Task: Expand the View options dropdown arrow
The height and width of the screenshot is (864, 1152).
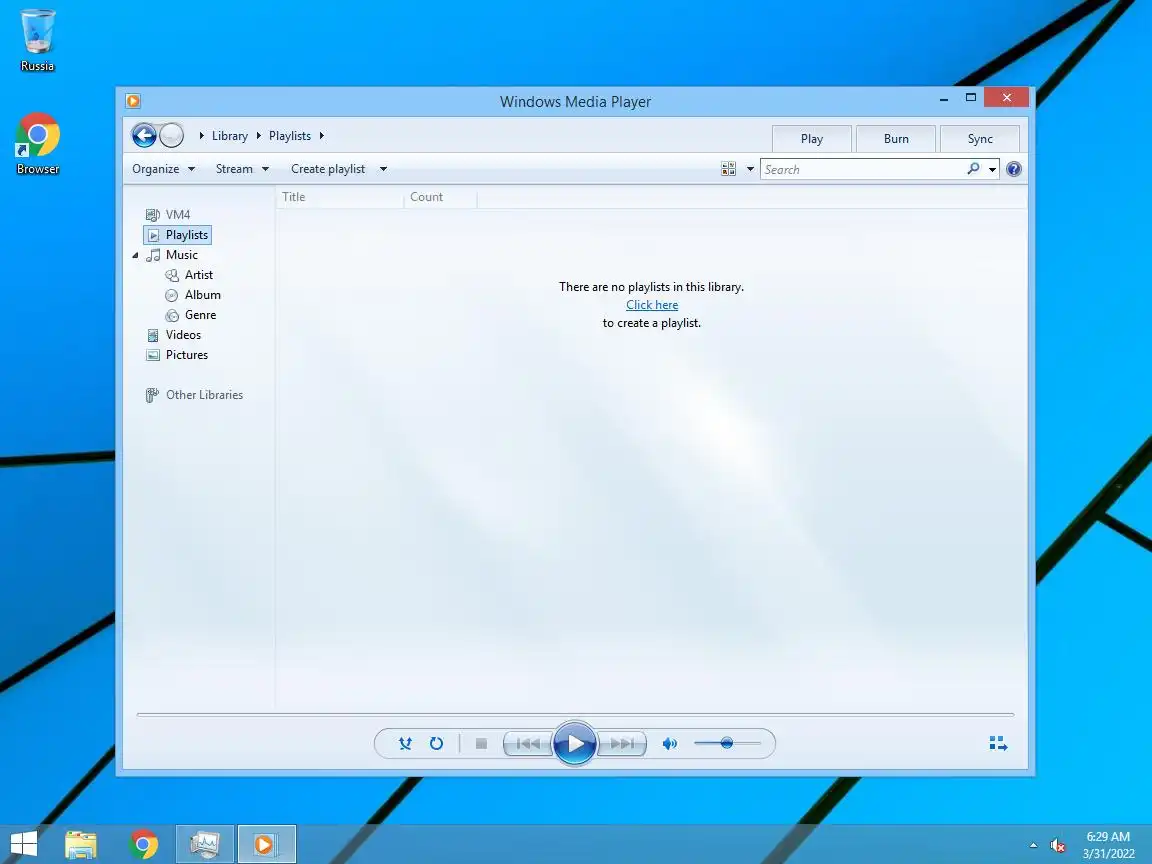Action: (x=750, y=169)
